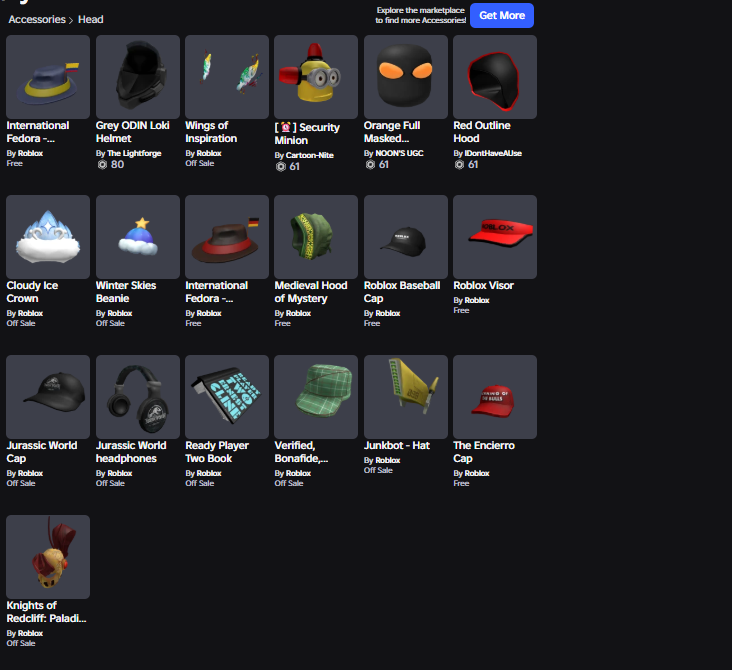The width and height of the screenshot is (732, 670).
Task: Open The Encierro Cap image
Action: tap(495, 397)
